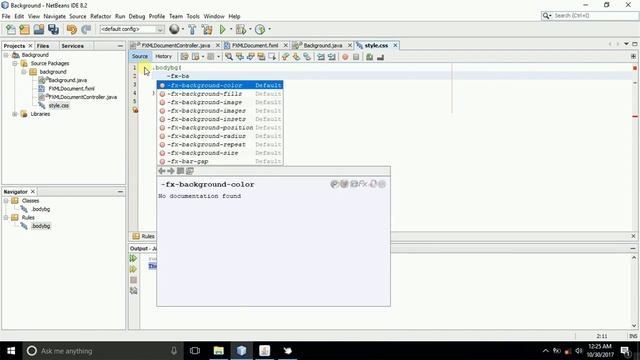Click the Find Selection magnifier icon

click(229, 57)
